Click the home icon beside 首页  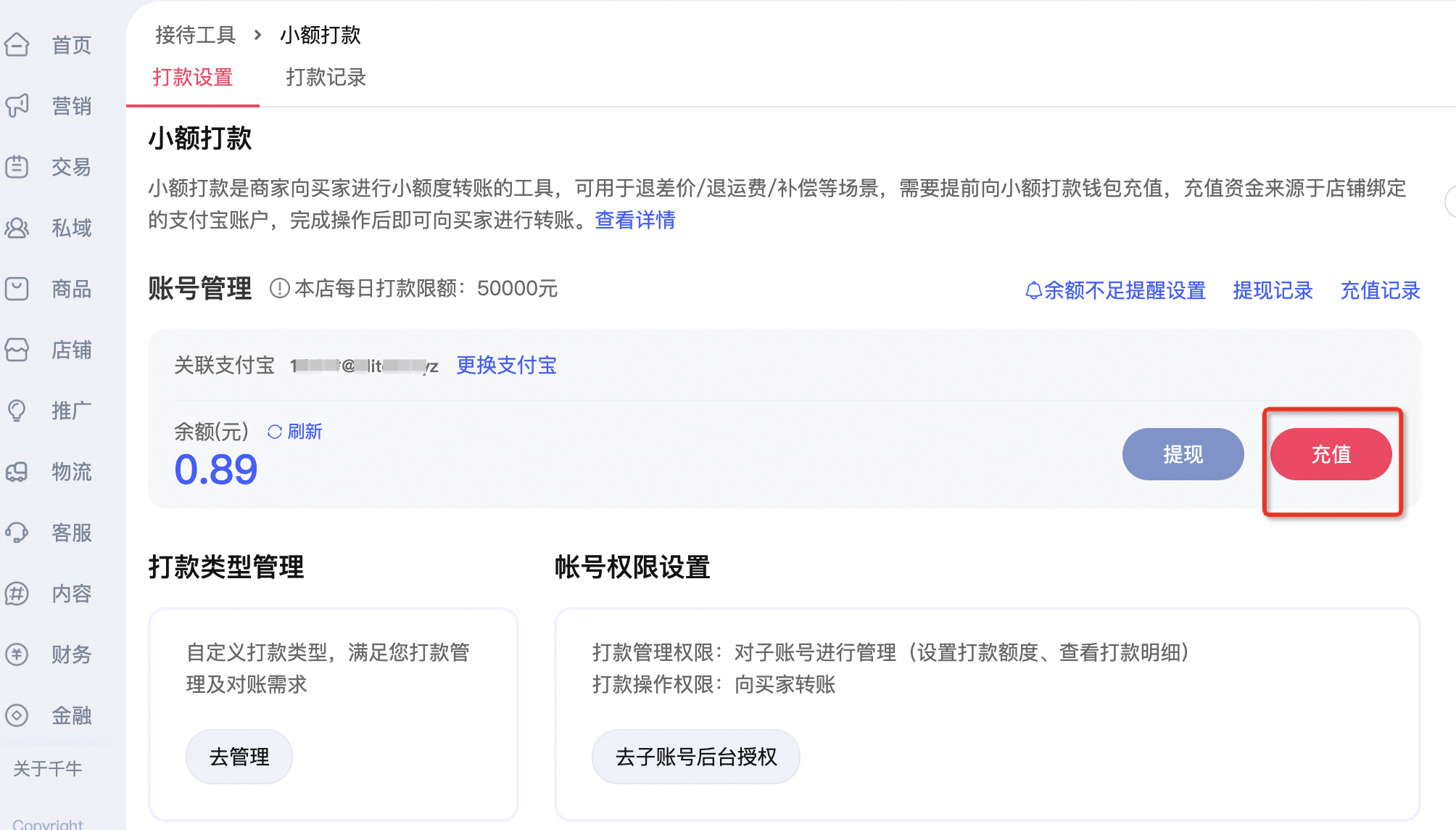point(17,45)
